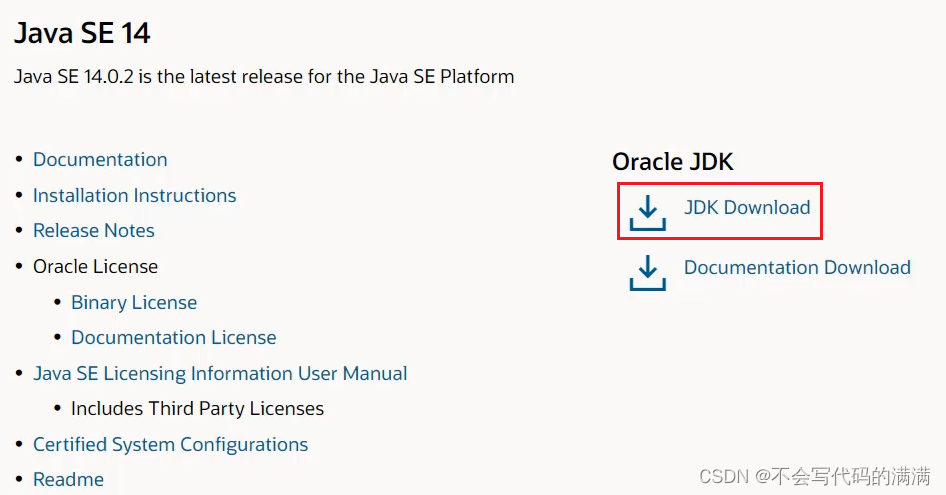This screenshot has width=946, height=495.
Task: View the Release Notes link
Action: pyautogui.click(x=94, y=231)
